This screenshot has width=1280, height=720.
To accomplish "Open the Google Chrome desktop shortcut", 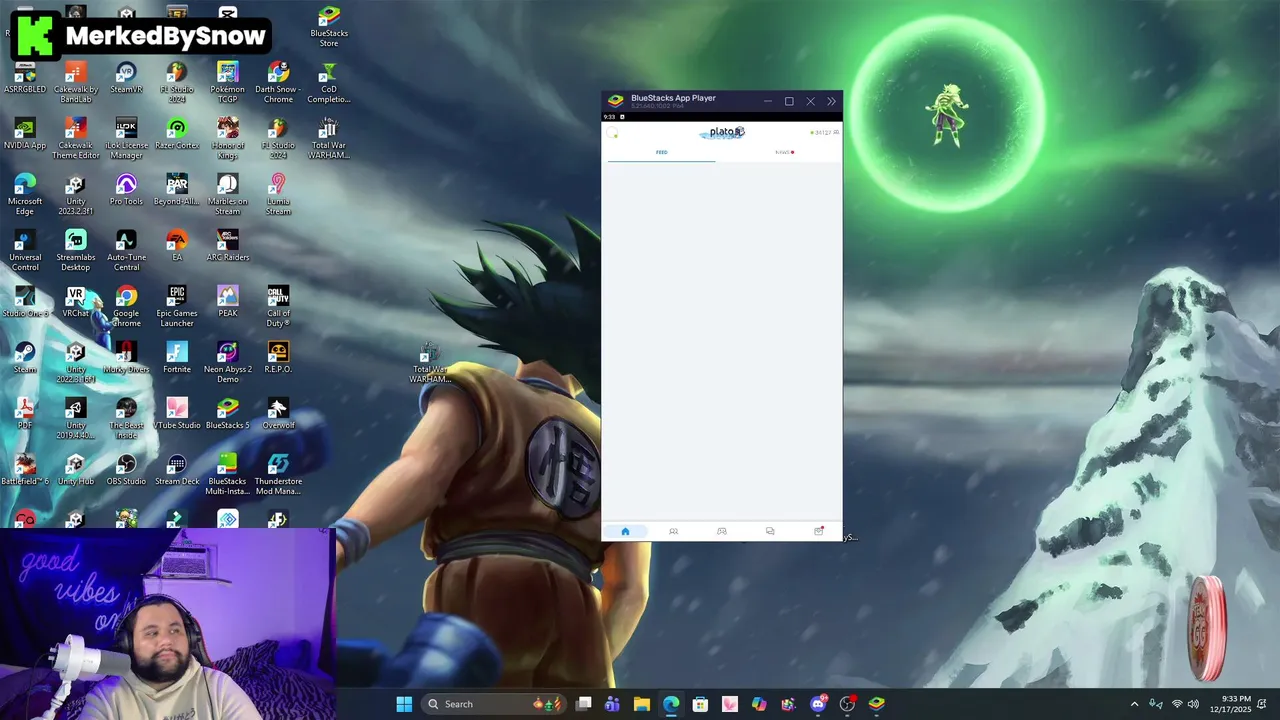I will (x=126, y=307).
